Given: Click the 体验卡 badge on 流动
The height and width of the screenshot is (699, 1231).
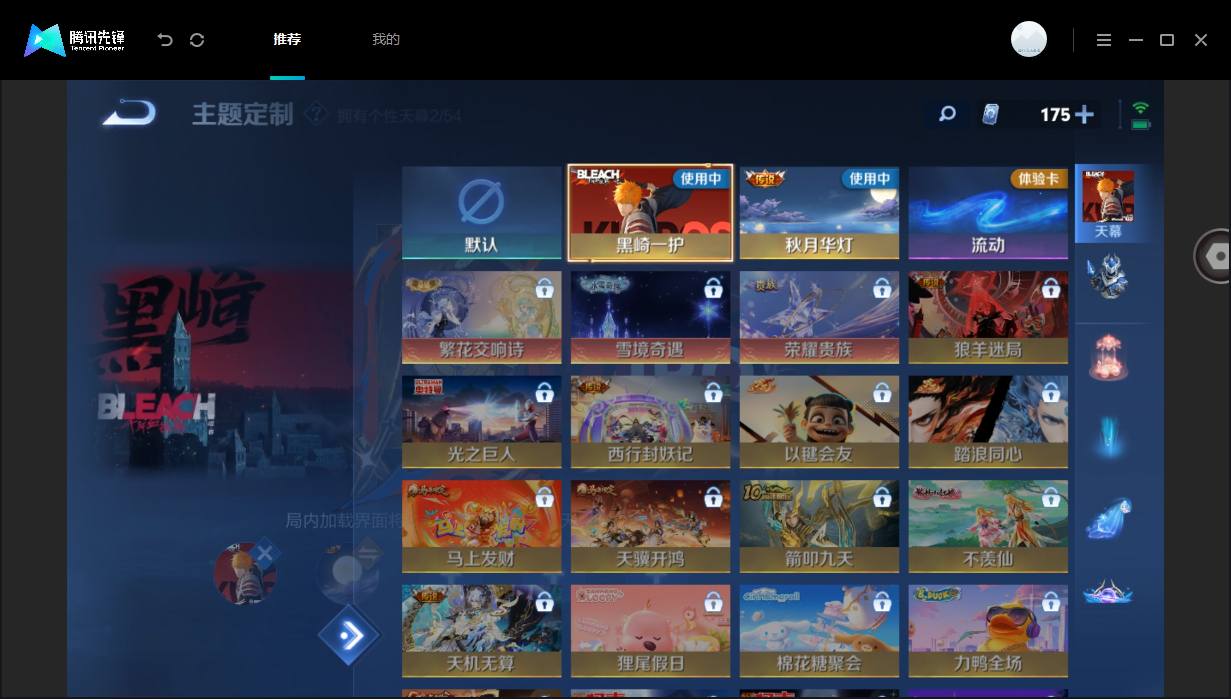Looking at the screenshot, I should 1039,178.
